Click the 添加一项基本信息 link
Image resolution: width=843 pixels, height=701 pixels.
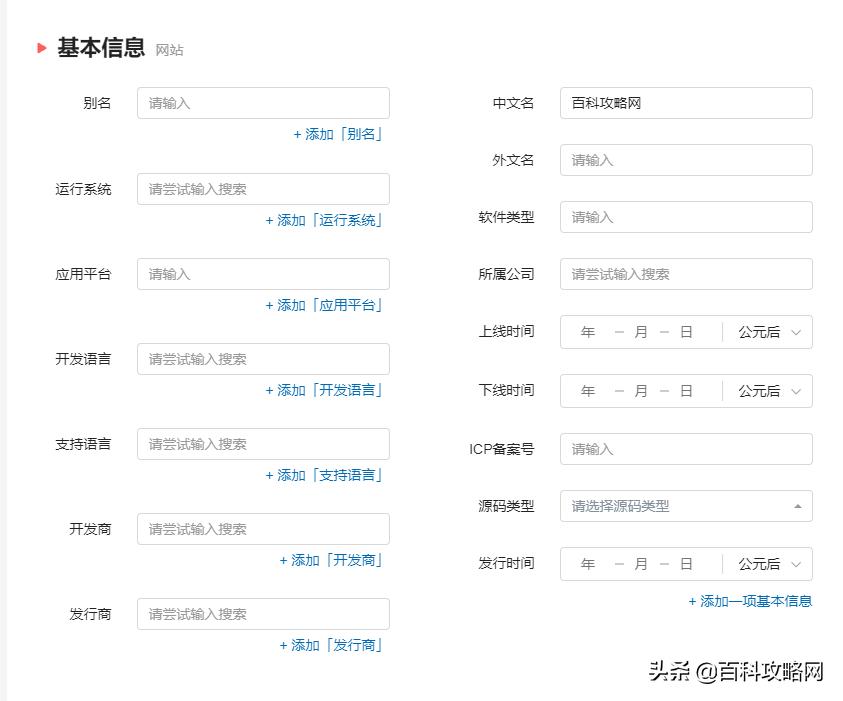point(749,602)
